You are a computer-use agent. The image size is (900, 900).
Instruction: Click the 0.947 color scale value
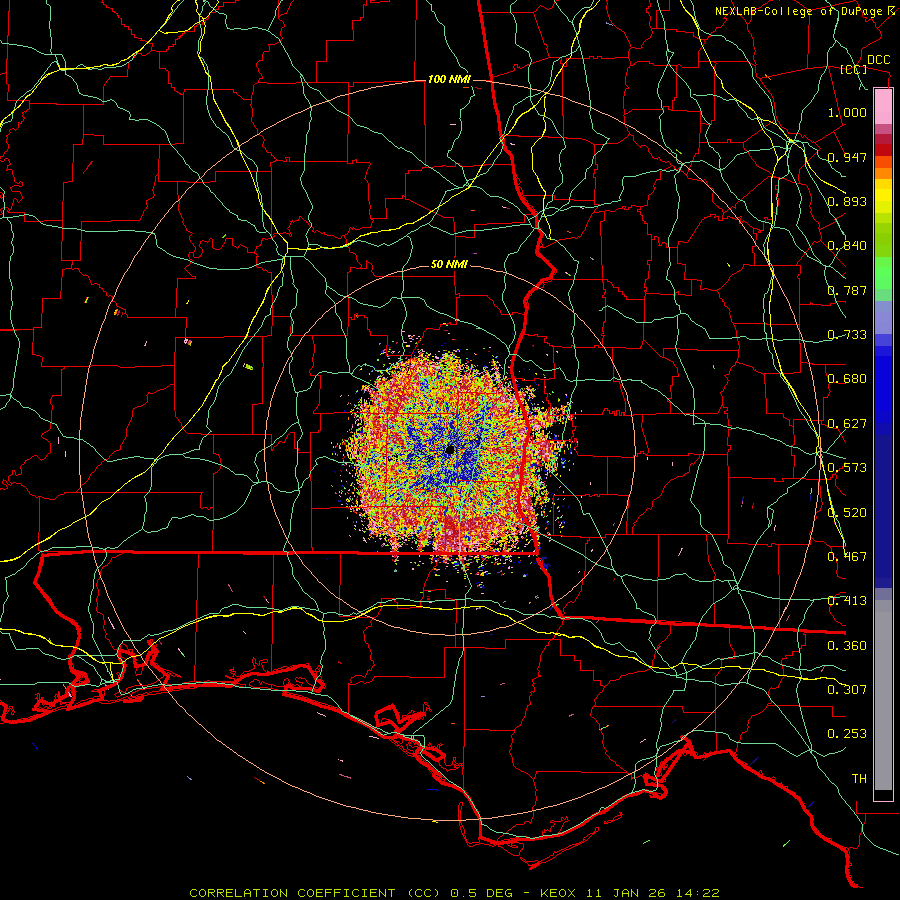(847, 157)
